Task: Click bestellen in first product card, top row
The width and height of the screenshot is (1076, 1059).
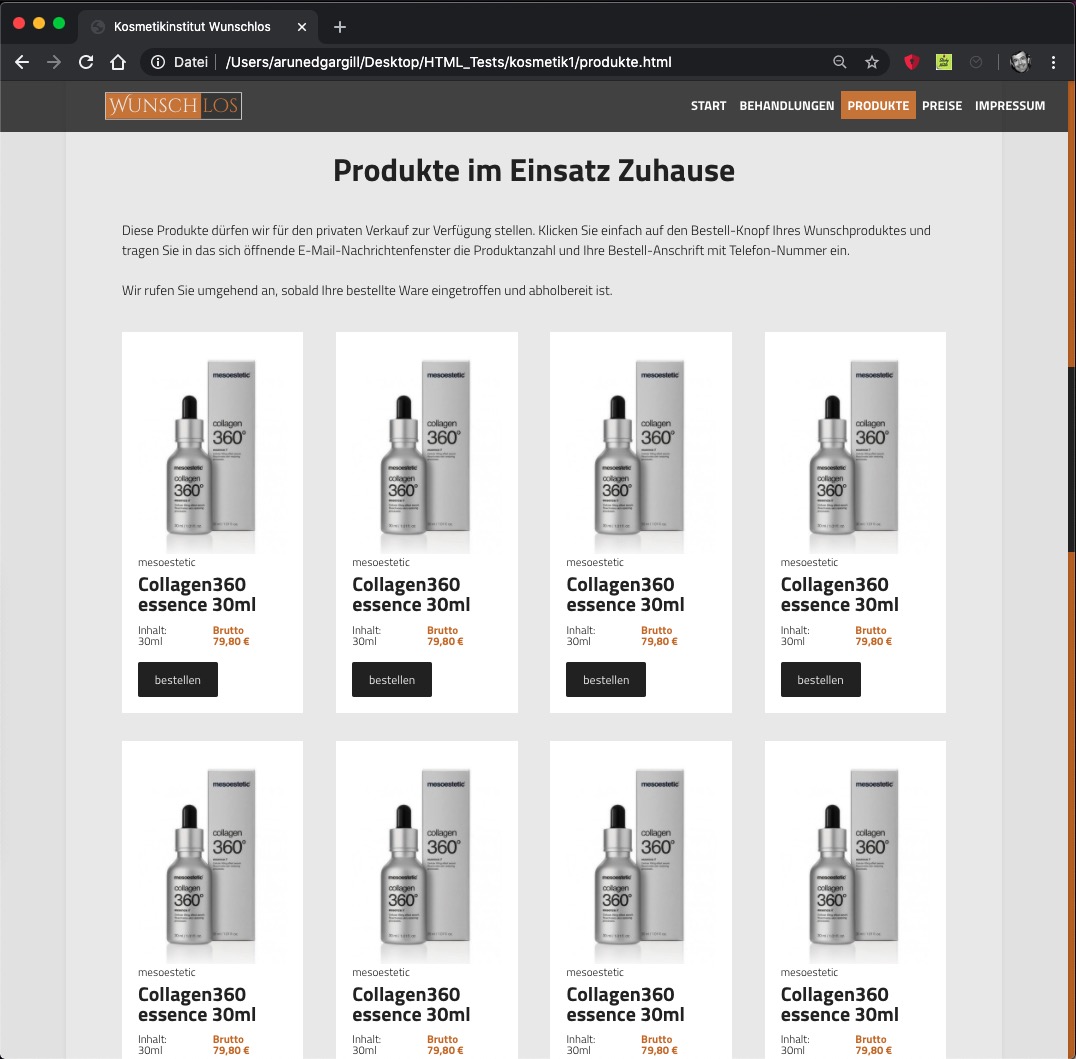Action: [178, 679]
